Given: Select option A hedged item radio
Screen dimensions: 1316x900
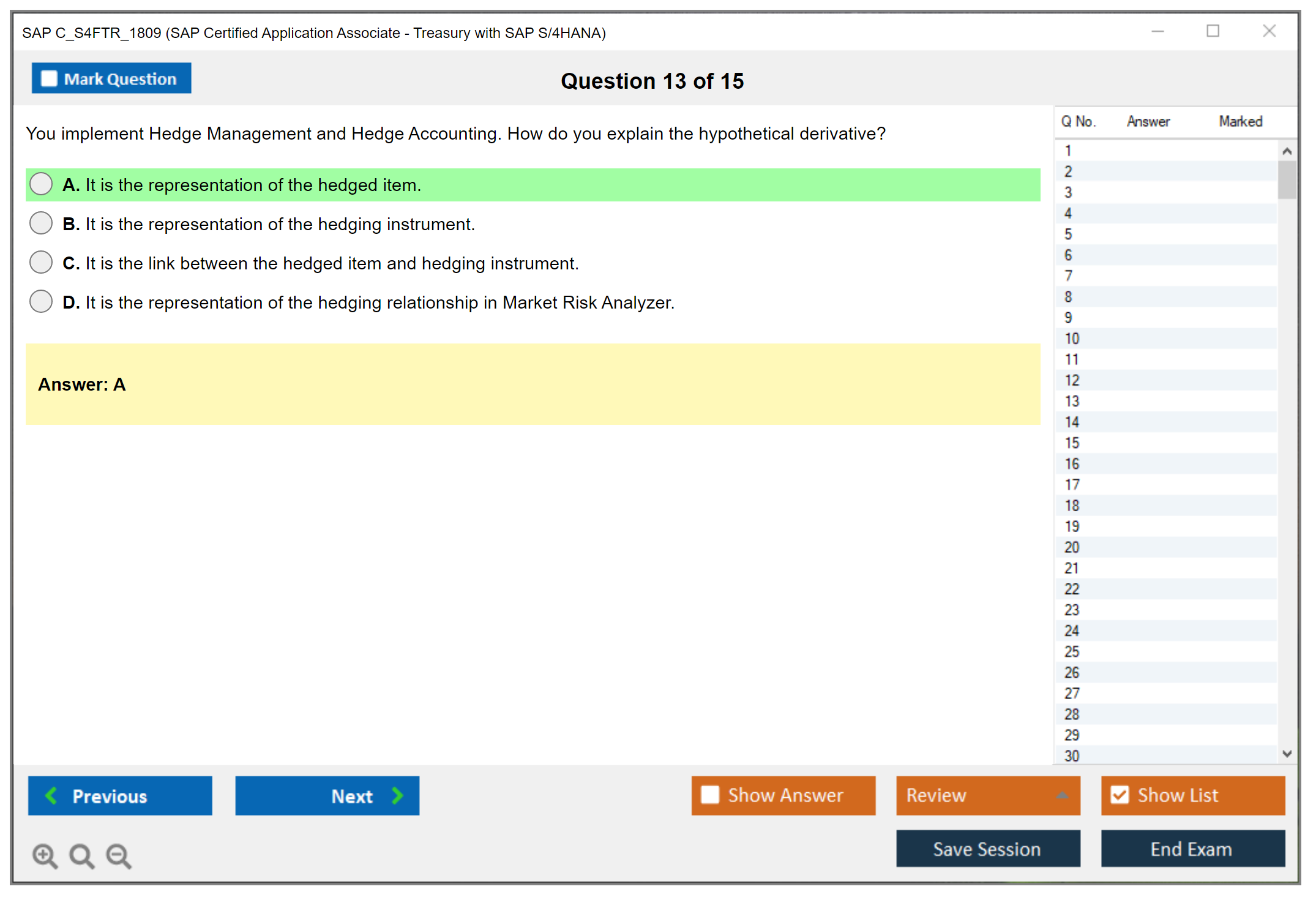Looking at the screenshot, I should pos(41,184).
